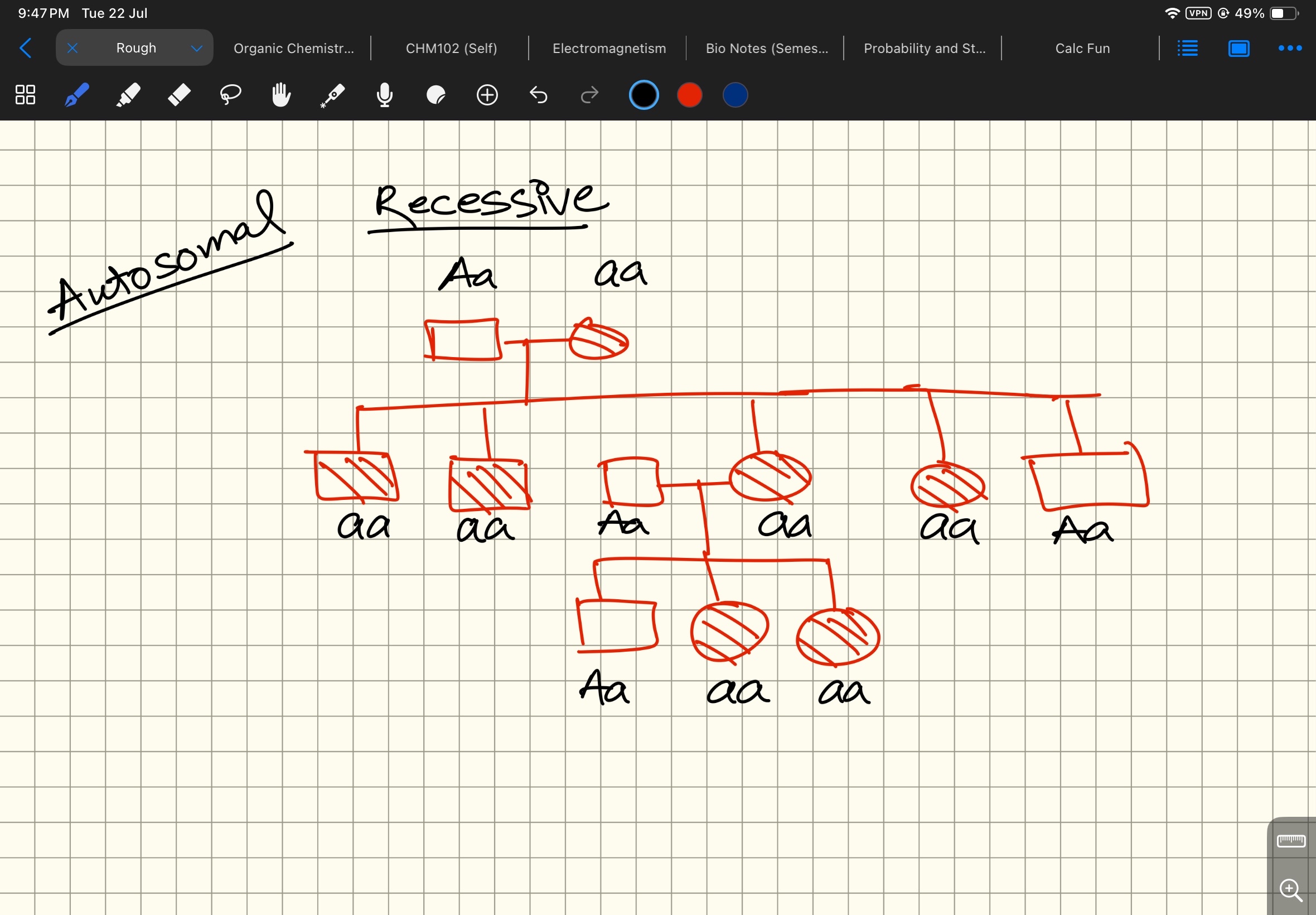Select the hand pan tool
Screen dimensions: 1316x915
pyautogui.click(x=281, y=95)
